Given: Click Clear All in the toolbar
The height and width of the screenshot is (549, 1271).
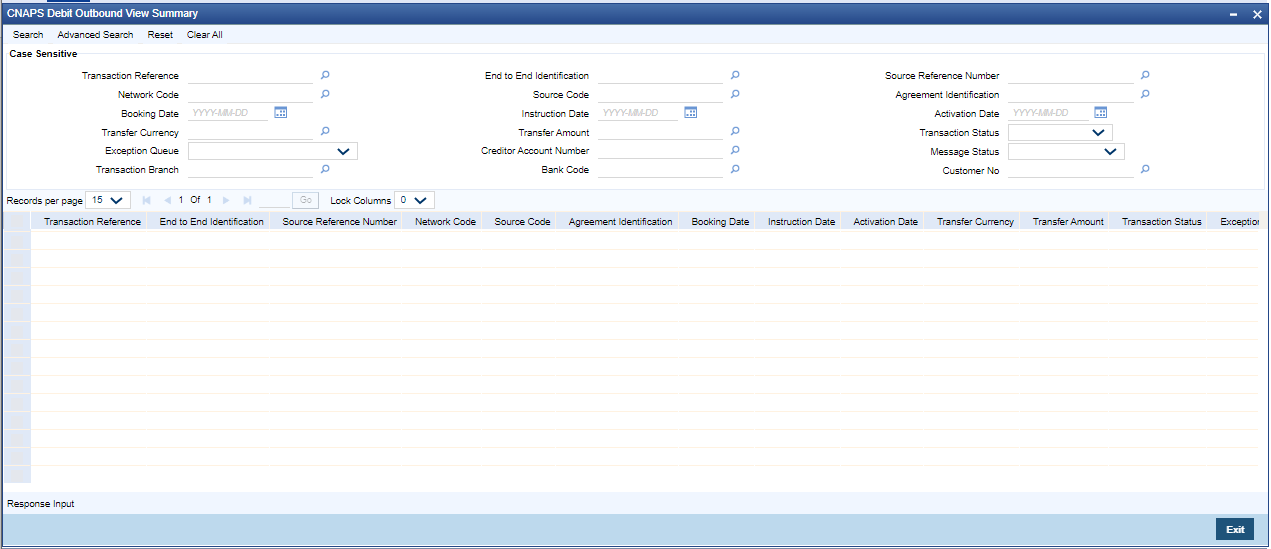Looking at the screenshot, I should (x=205, y=35).
